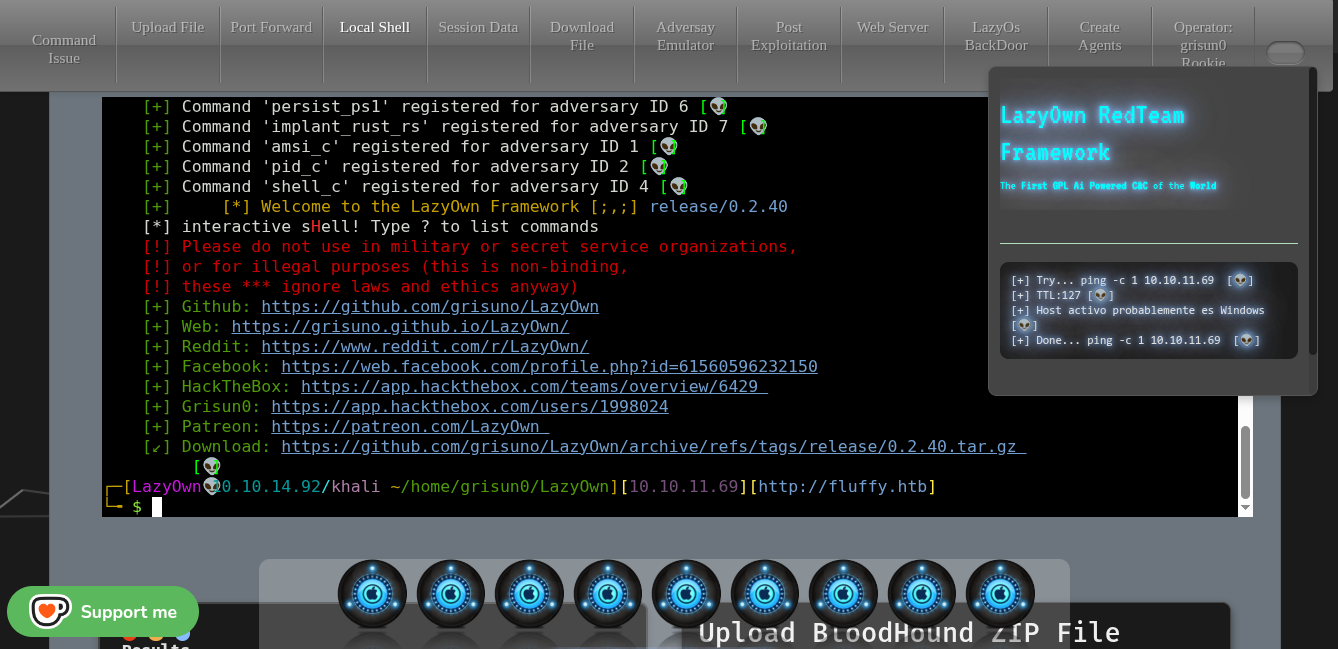The width and height of the screenshot is (1338, 649).
Task: Click the 'release/0.2.40' version text
Action: point(718,207)
